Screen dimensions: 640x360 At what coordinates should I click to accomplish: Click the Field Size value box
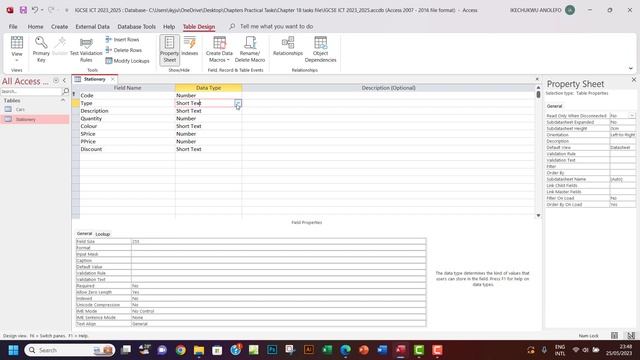click(x=279, y=242)
